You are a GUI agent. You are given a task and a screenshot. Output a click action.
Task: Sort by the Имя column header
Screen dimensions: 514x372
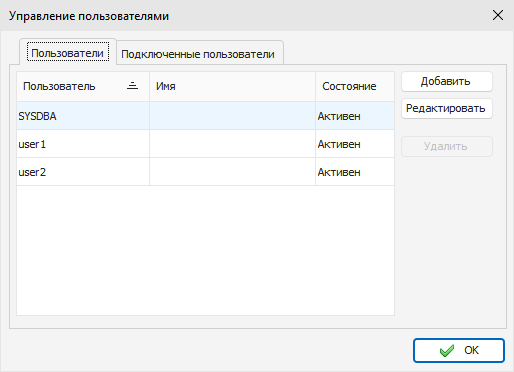(232, 86)
